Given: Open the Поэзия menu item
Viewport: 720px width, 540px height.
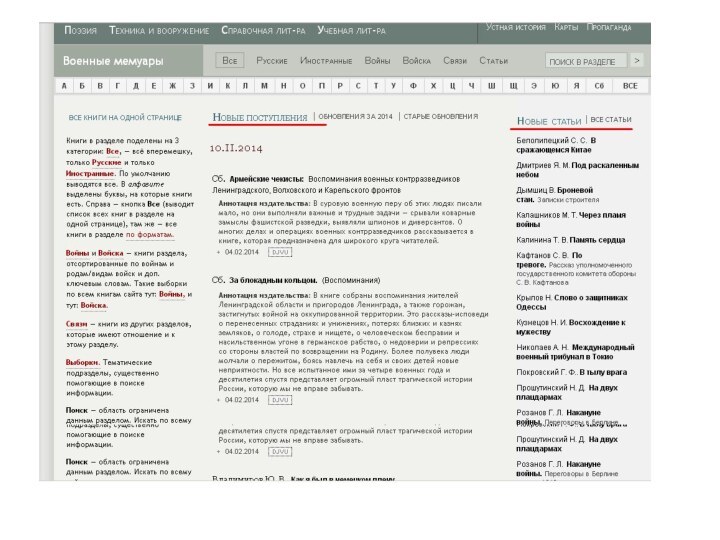Looking at the screenshot, I should [81, 30].
